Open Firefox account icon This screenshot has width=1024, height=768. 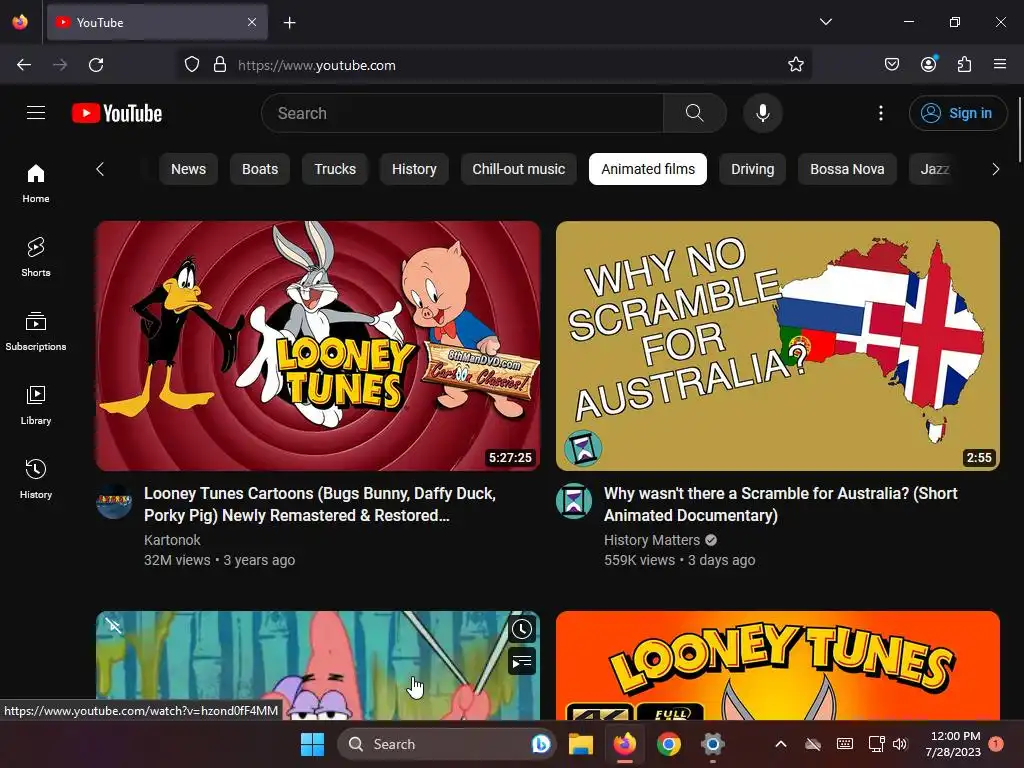pyautogui.click(x=928, y=64)
